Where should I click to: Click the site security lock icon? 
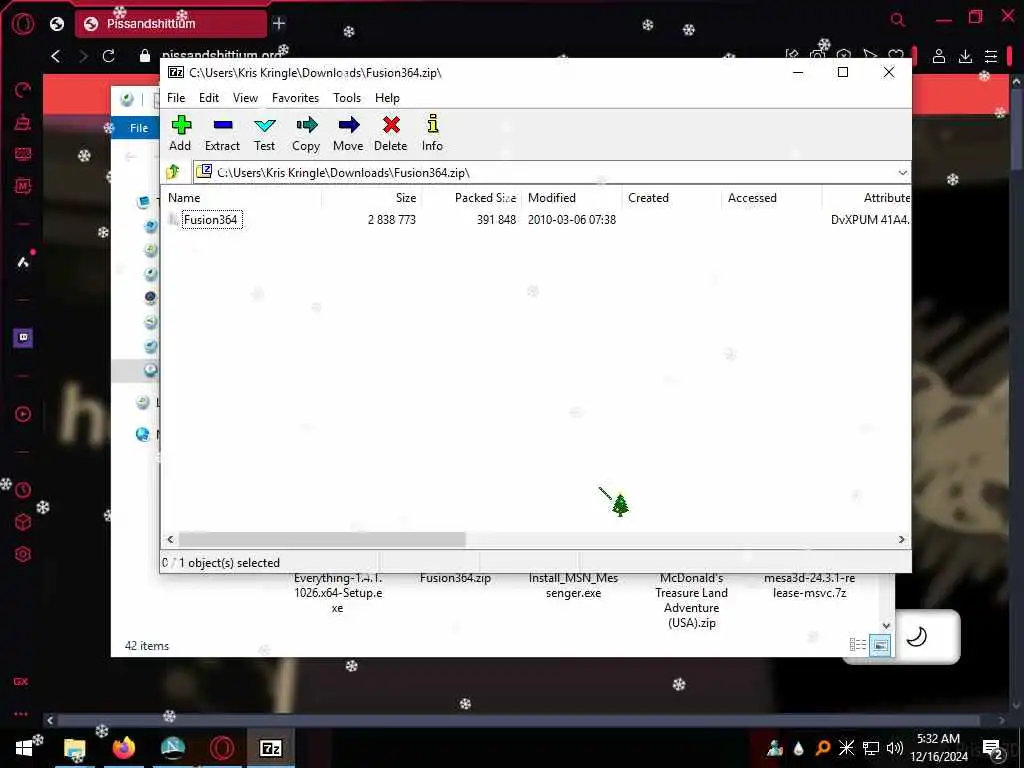pos(145,56)
